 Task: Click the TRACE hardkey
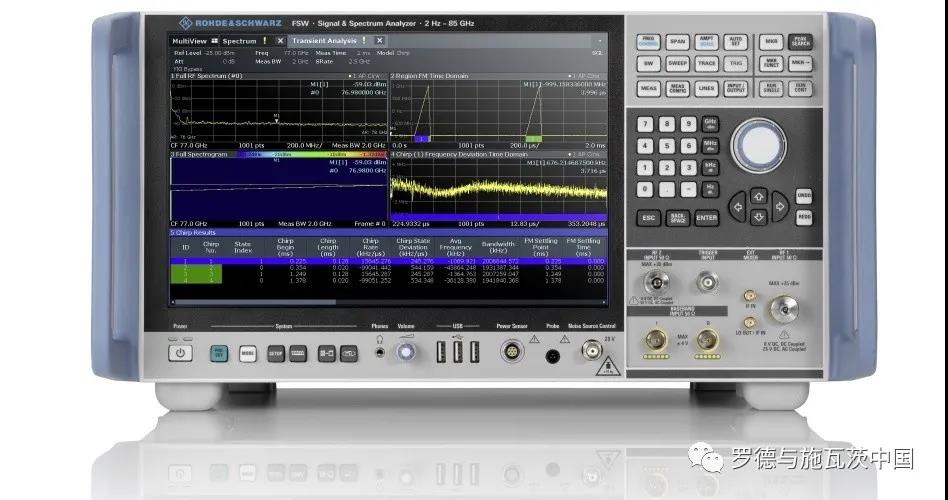click(706, 63)
